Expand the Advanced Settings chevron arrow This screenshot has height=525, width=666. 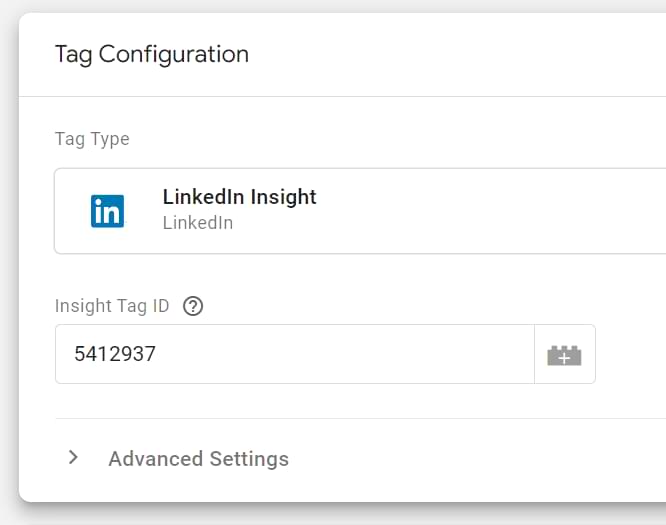pyautogui.click(x=73, y=458)
